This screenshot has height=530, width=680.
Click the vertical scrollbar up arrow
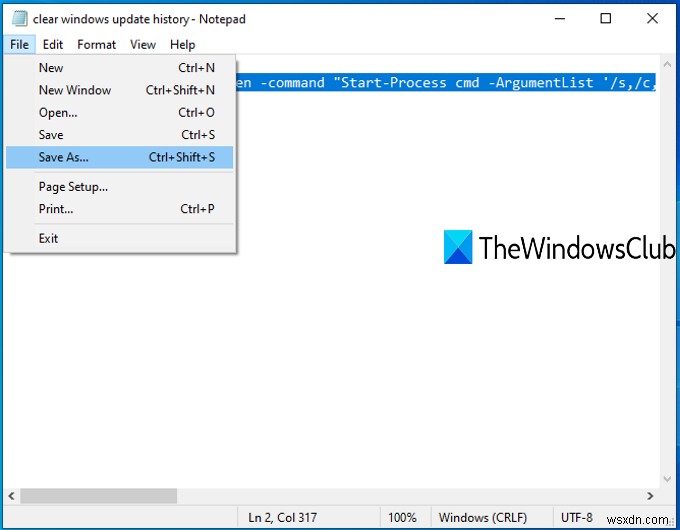point(667,65)
